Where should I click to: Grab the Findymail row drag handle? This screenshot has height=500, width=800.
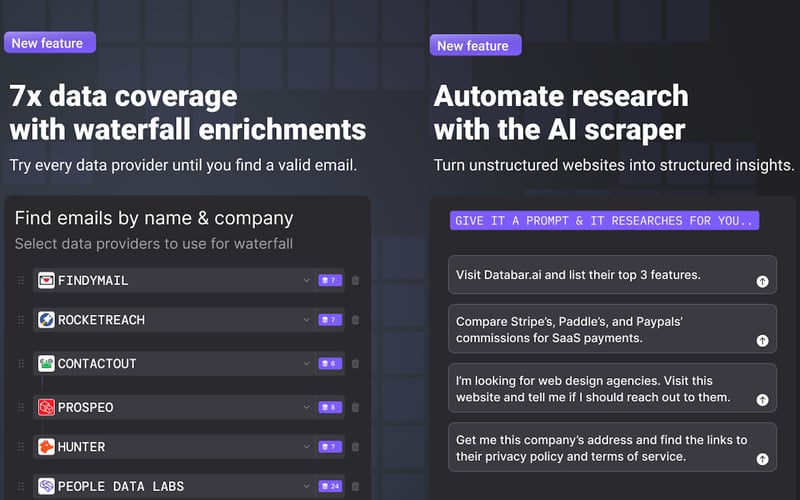(x=21, y=281)
